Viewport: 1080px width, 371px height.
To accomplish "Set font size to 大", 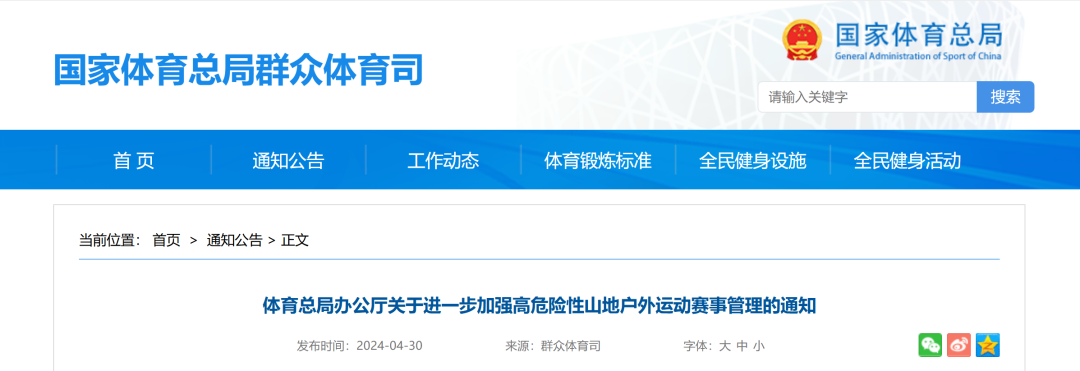I will point(725,346).
